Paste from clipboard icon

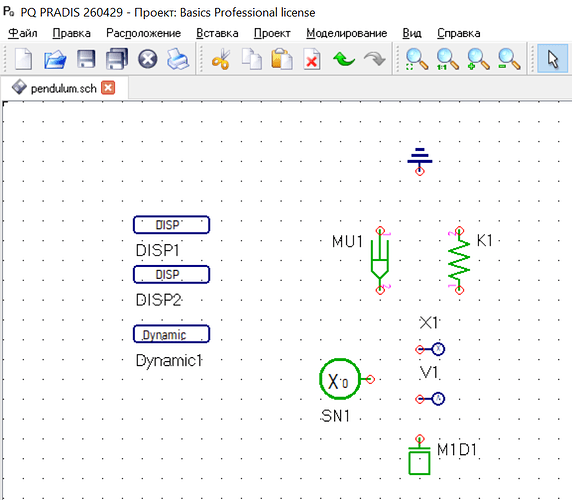pos(282,59)
